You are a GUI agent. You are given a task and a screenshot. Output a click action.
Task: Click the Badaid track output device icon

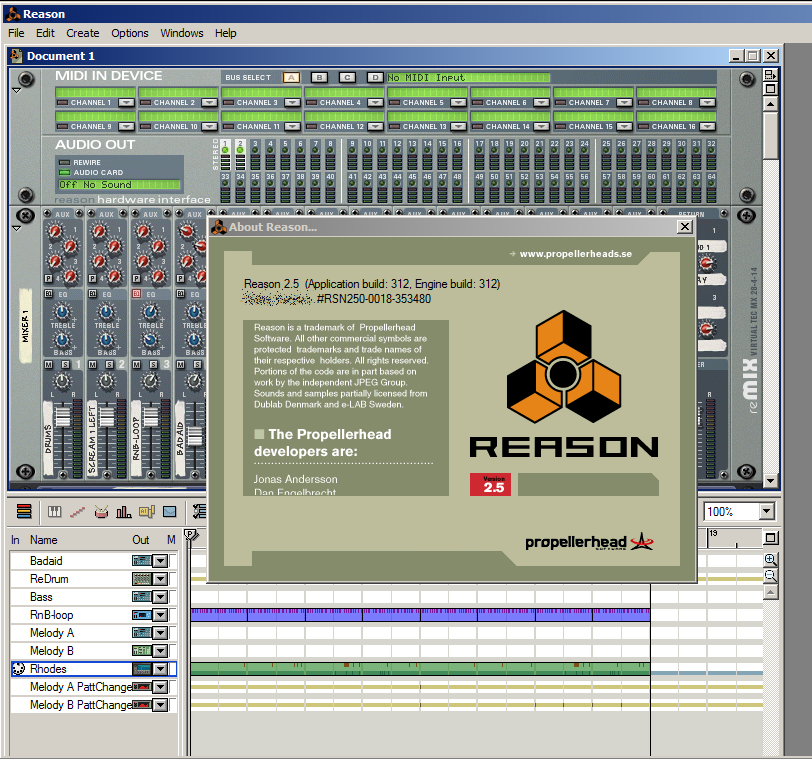click(x=141, y=561)
